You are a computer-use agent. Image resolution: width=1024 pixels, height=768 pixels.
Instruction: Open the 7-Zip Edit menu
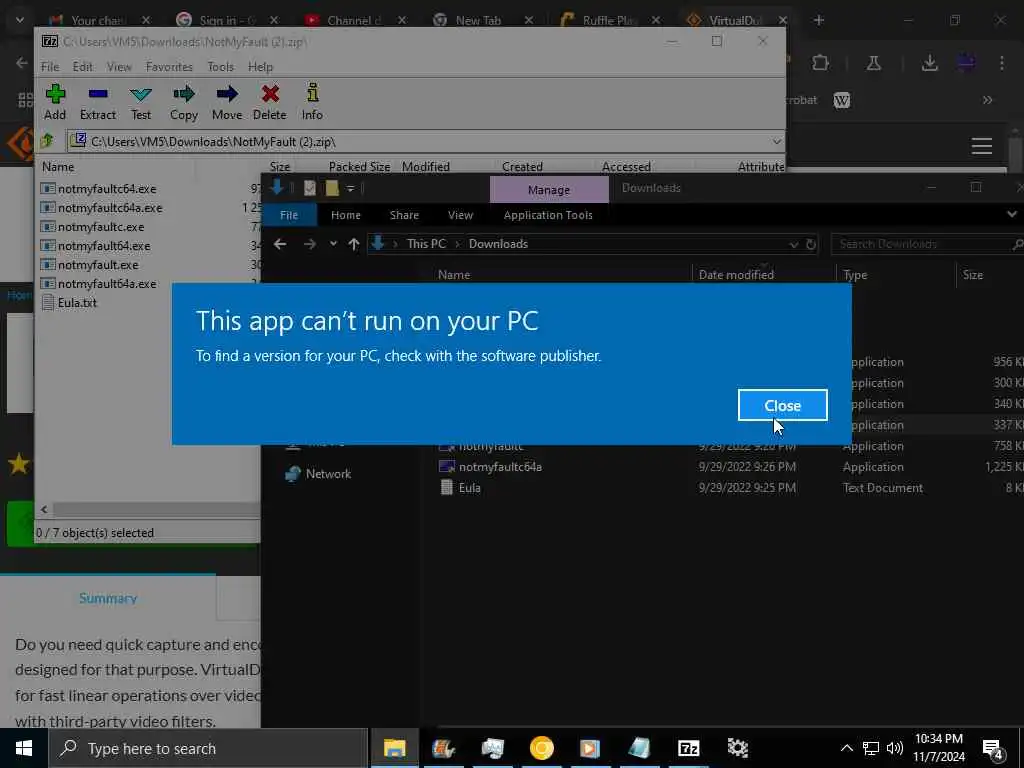click(x=82, y=67)
